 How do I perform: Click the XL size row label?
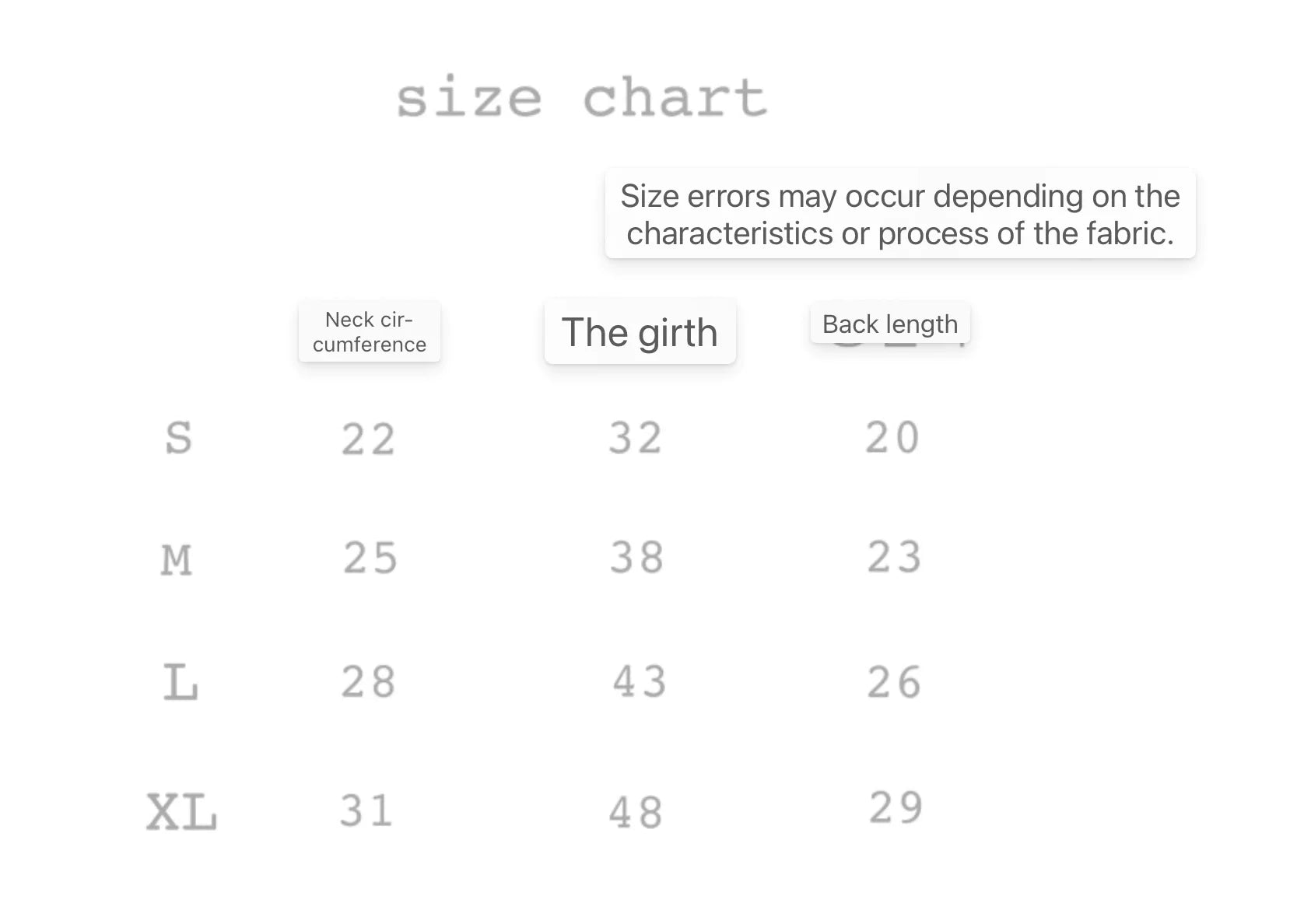(181, 813)
